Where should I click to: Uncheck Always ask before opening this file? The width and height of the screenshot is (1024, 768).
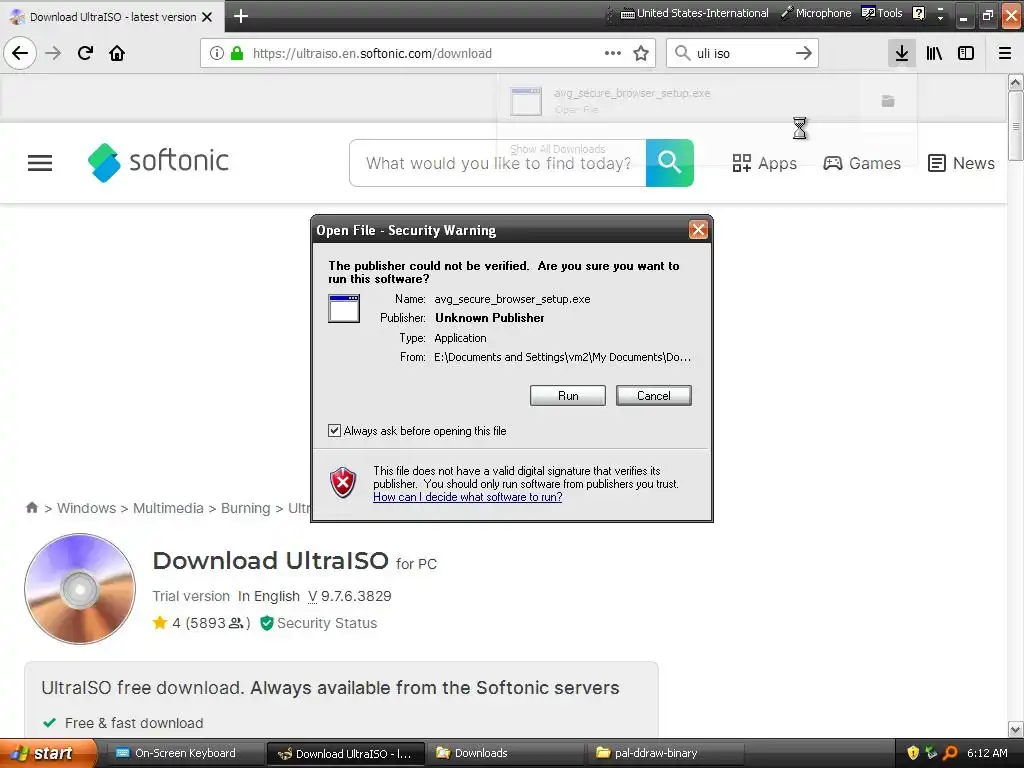(334, 430)
